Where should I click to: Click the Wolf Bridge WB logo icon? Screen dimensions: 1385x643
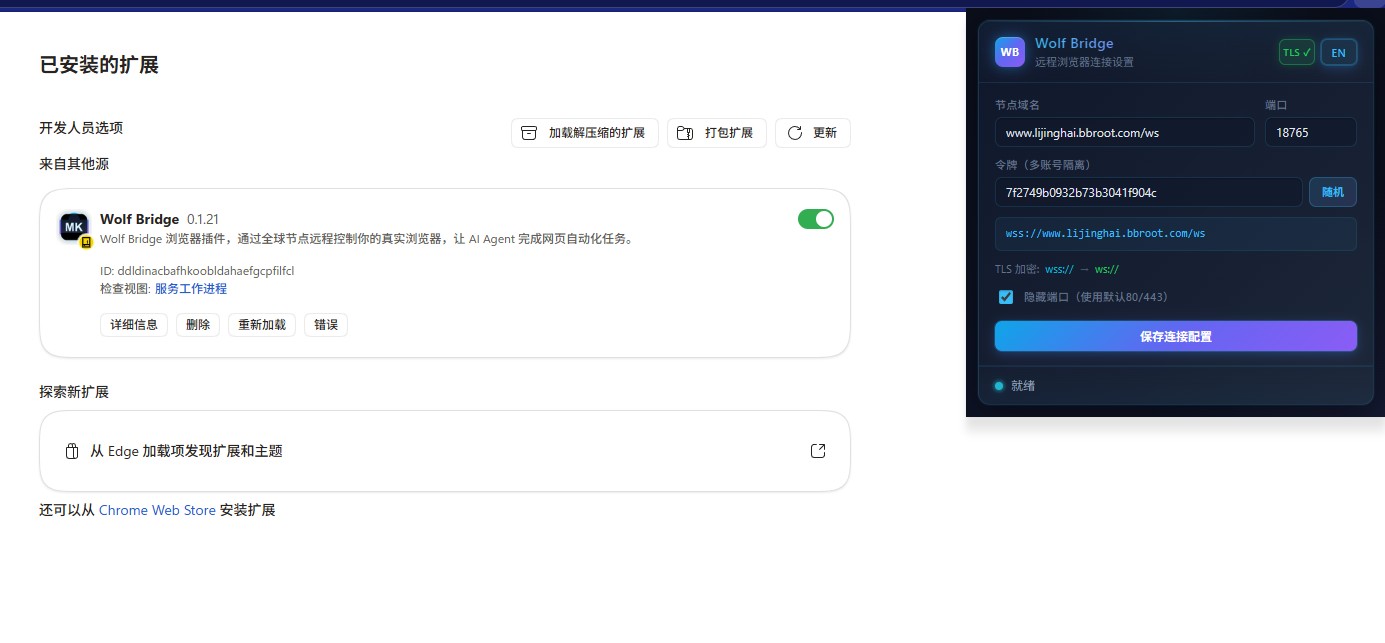pyautogui.click(x=1010, y=52)
